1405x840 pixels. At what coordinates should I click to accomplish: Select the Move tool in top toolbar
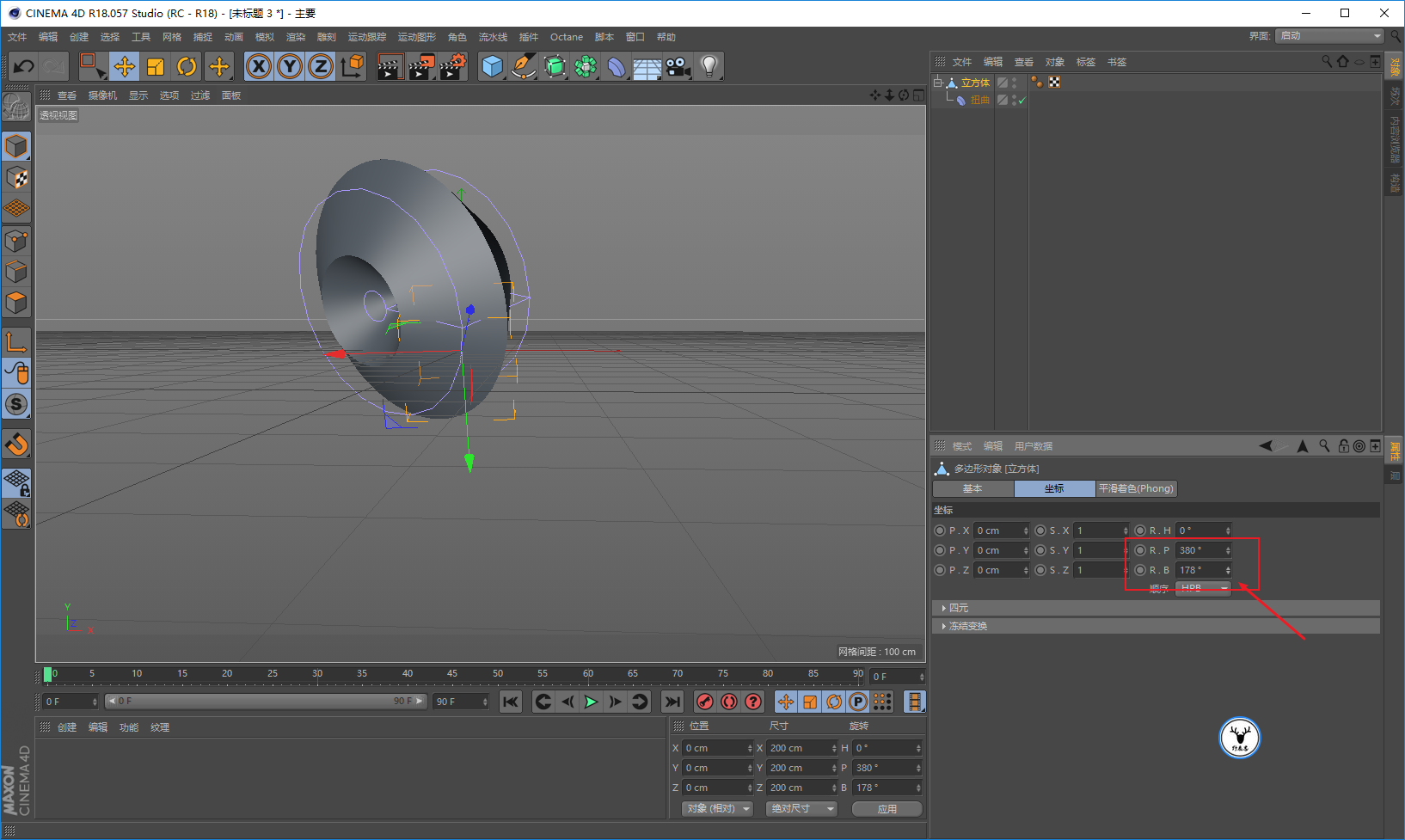point(125,66)
